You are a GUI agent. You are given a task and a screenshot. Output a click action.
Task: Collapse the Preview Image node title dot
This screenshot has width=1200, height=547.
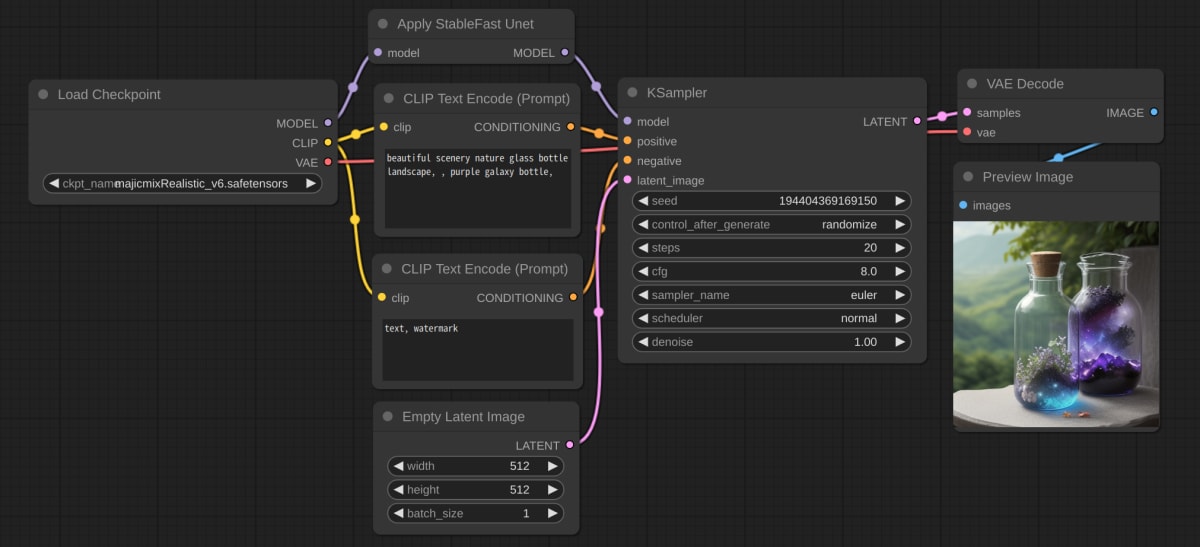(x=968, y=177)
